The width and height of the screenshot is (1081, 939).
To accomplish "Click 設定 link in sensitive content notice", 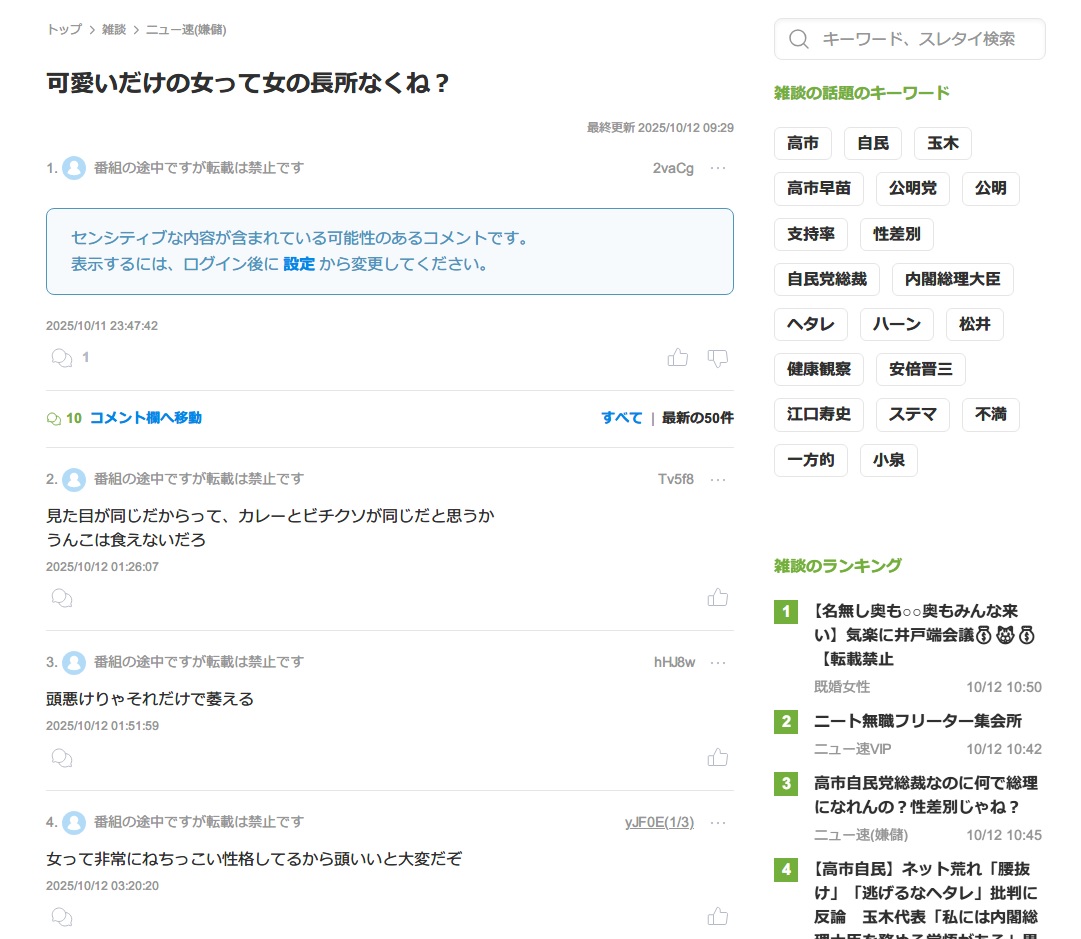I will pyautogui.click(x=298, y=264).
